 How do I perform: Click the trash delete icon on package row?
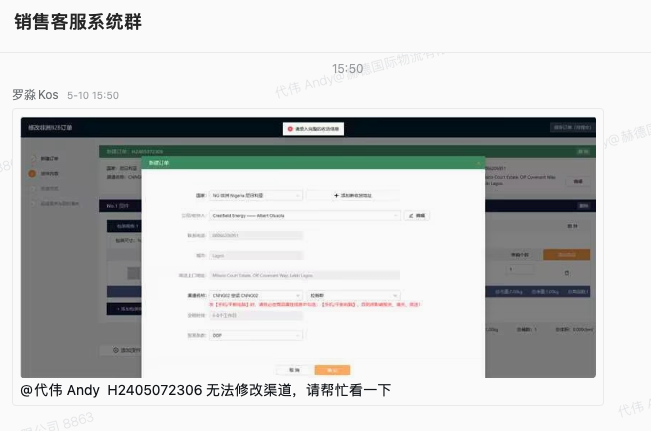(x=566, y=272)
